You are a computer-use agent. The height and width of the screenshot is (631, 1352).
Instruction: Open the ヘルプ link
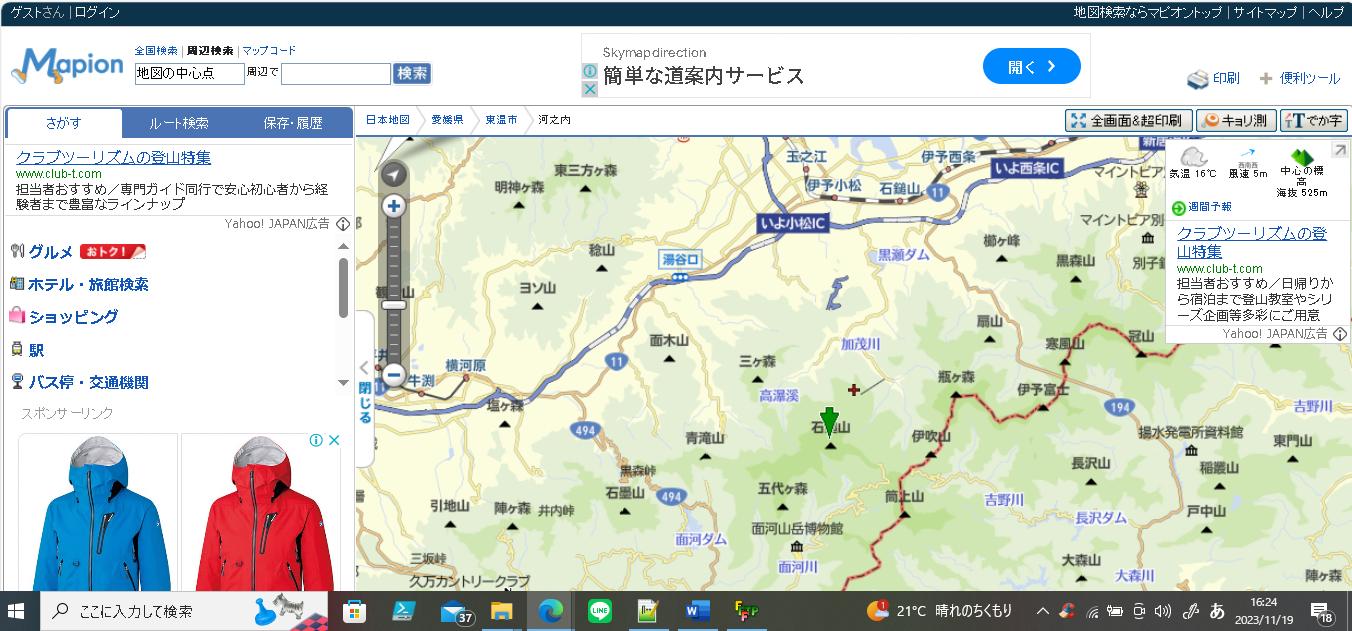pyautogui.click(x=1327, y=13)
